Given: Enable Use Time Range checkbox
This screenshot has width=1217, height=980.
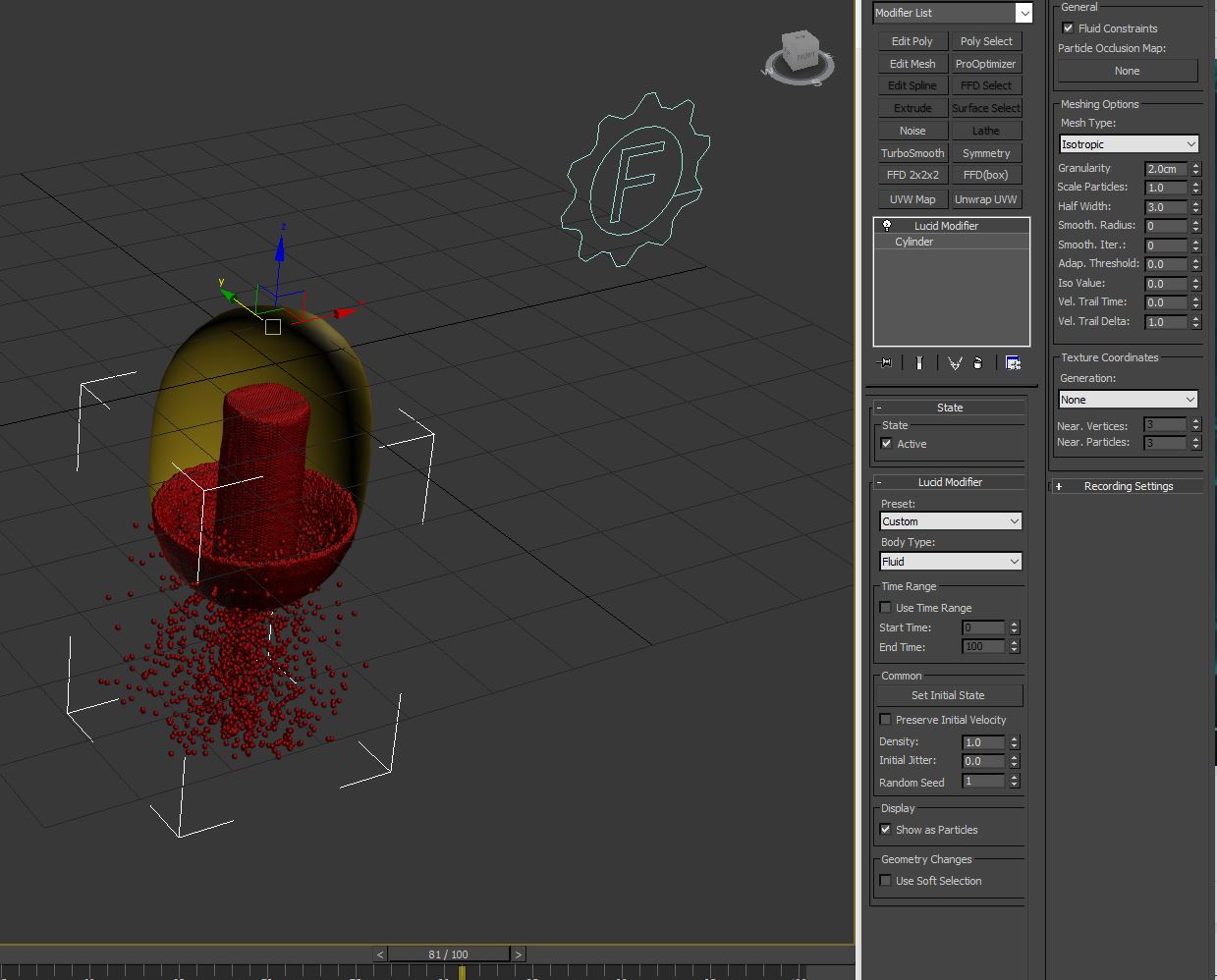Looking at the screenshot, I should (x=886, y=608).
